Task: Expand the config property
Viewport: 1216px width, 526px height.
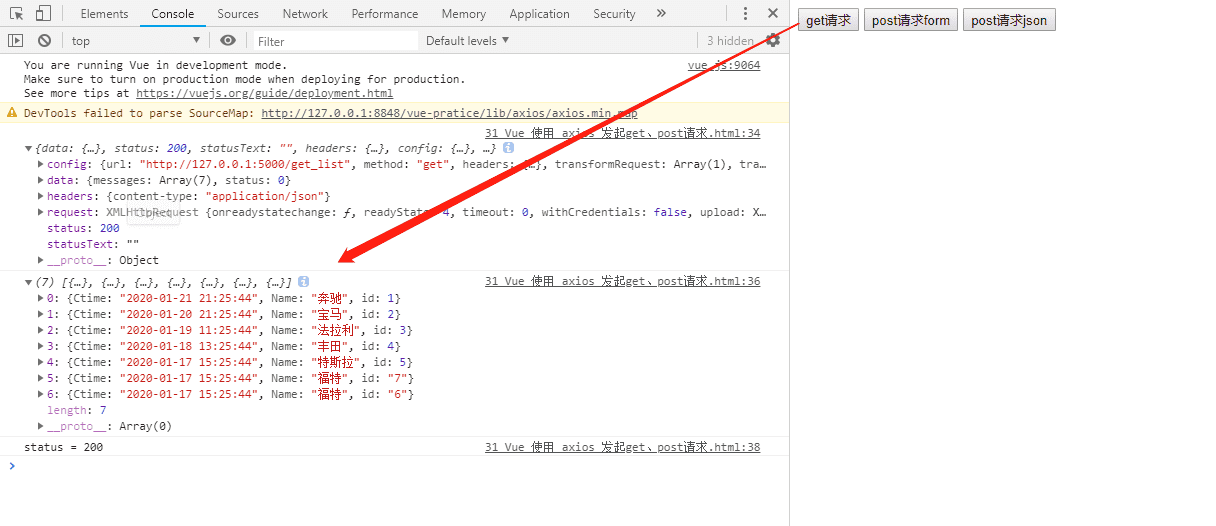Action: [x=40, y=164]
